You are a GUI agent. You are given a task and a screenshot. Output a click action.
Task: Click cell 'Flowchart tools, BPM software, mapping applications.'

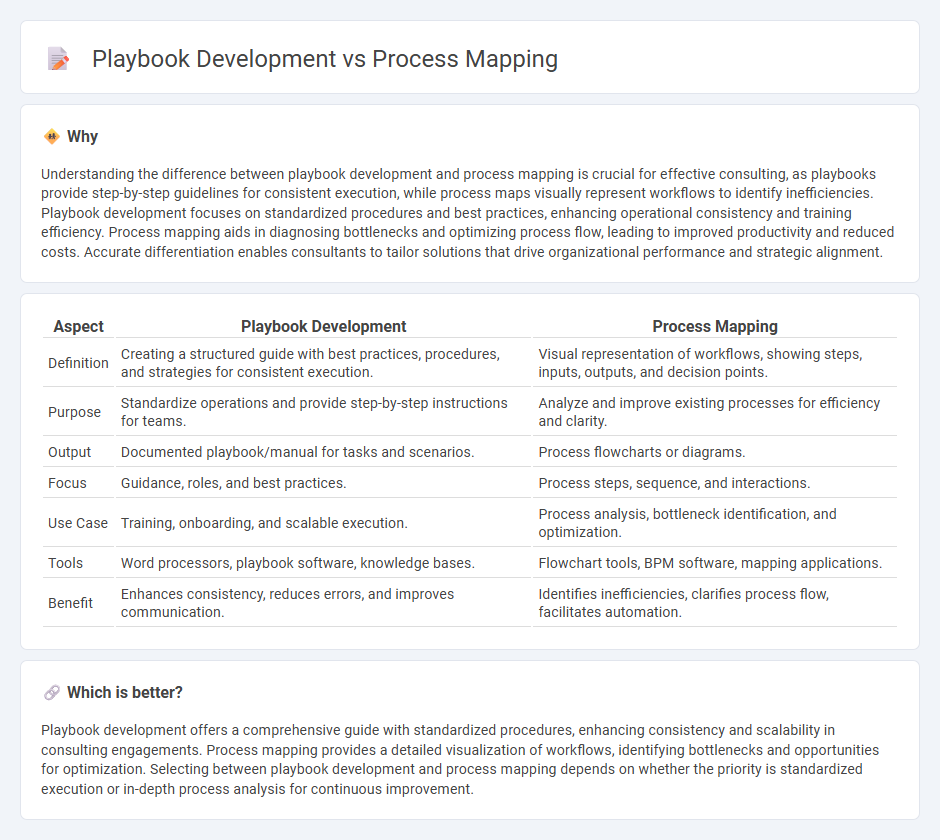tap(715, 563)
